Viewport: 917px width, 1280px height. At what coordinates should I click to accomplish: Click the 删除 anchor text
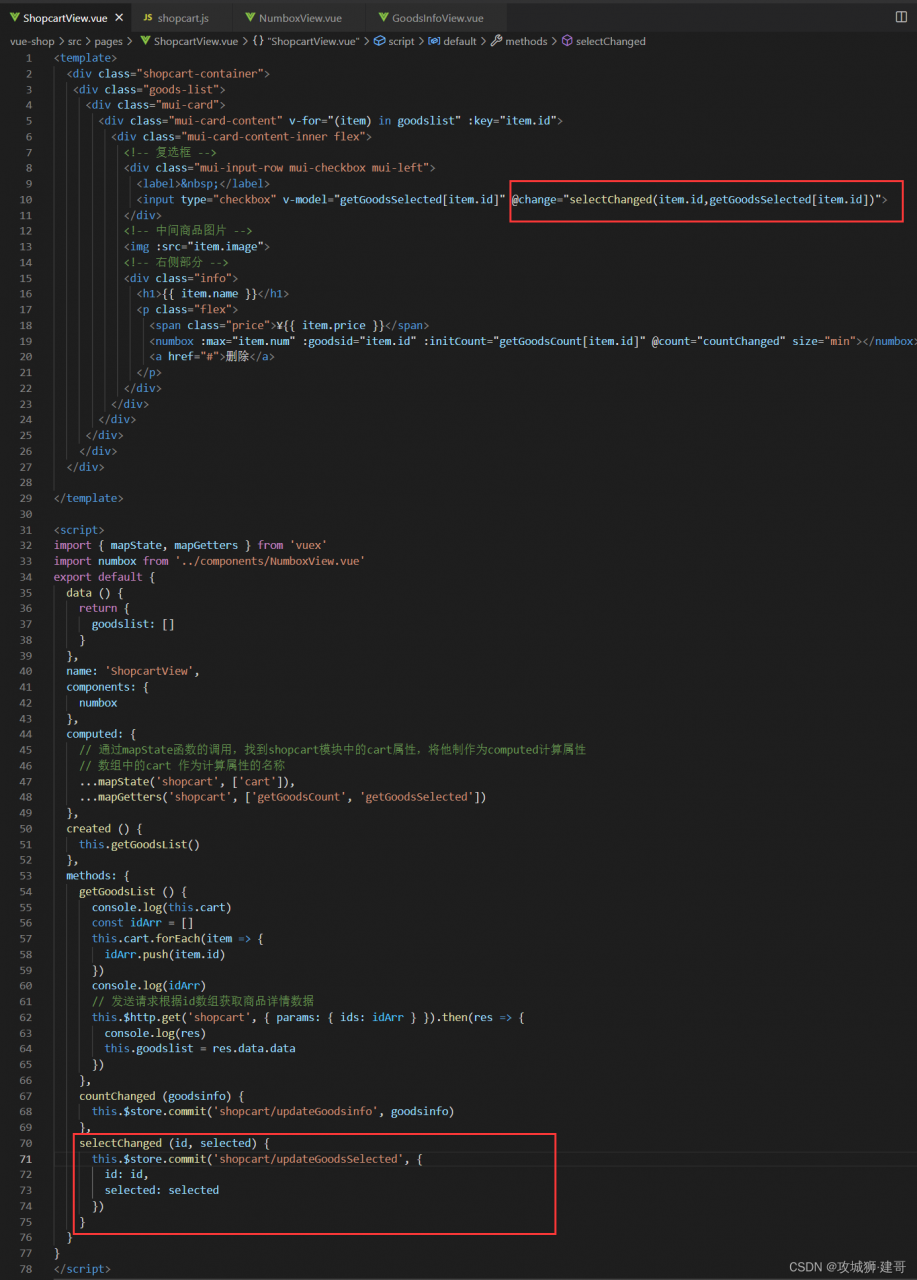(235, 356)
